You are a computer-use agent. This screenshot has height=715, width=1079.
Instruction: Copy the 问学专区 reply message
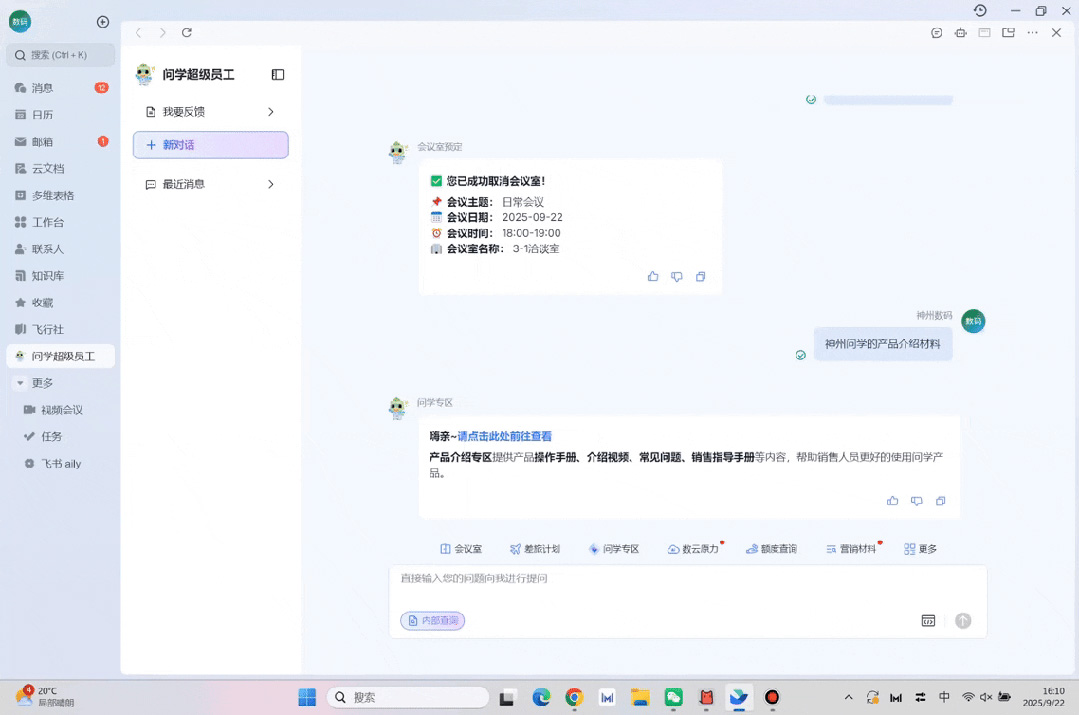click(x=940, y=501)
